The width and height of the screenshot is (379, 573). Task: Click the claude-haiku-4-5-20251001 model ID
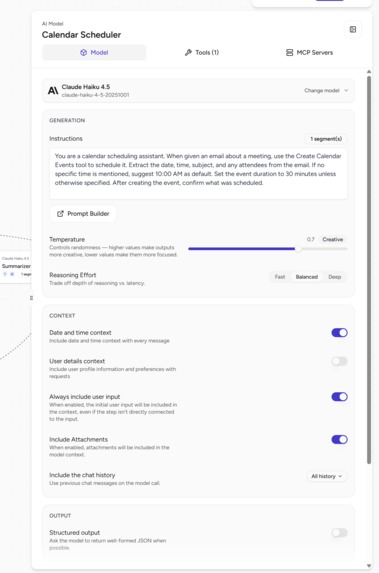point(95,95)
